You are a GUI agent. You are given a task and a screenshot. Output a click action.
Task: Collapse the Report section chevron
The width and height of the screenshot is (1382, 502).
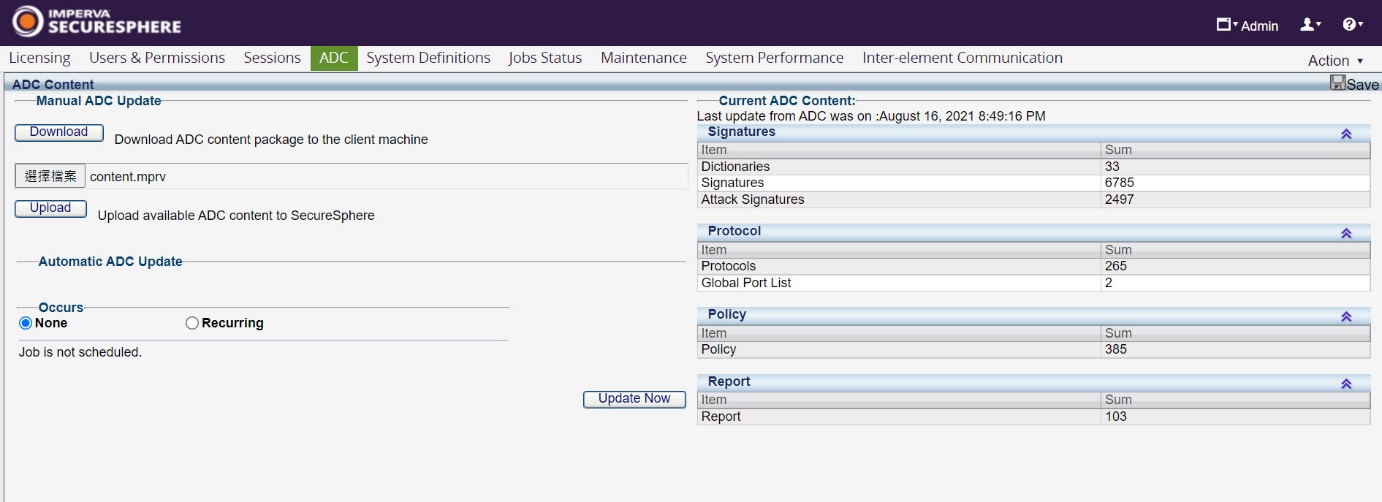(x=1346, y=383)
